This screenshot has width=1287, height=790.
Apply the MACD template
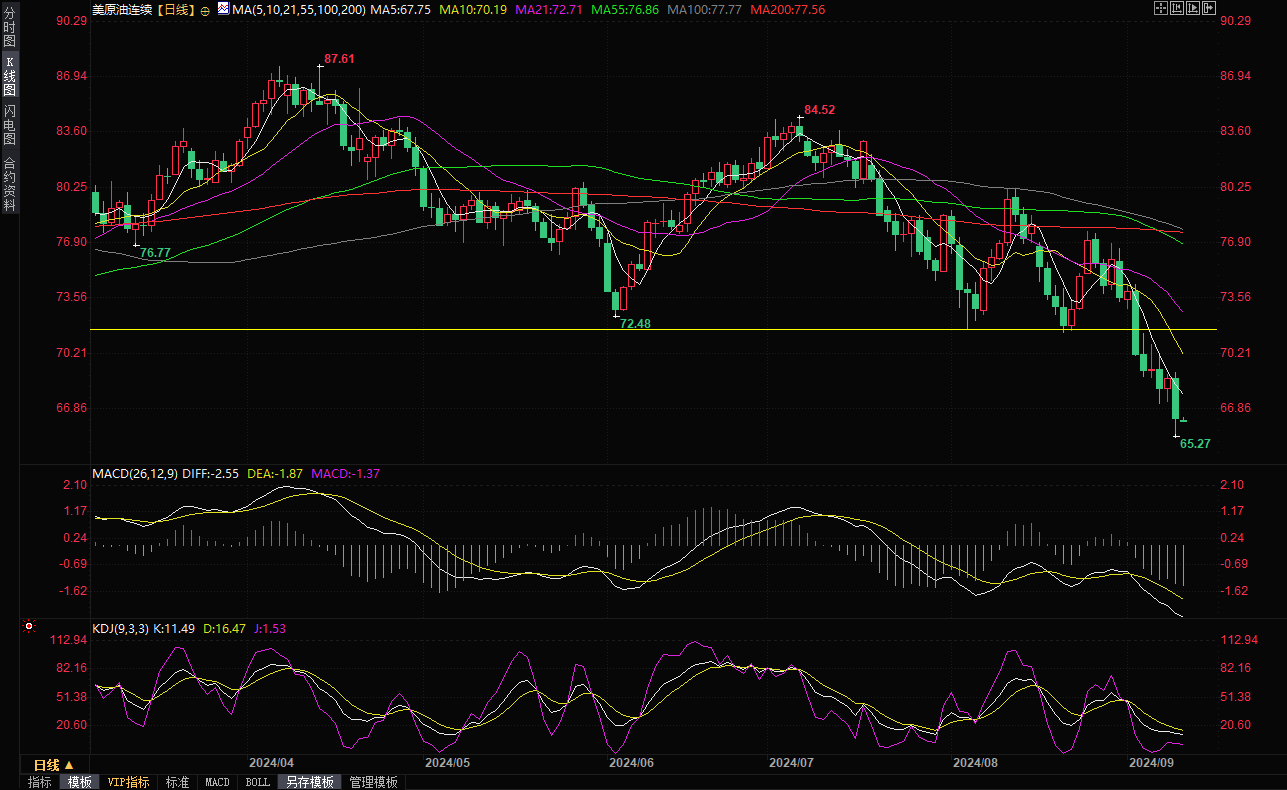(217, 782)
